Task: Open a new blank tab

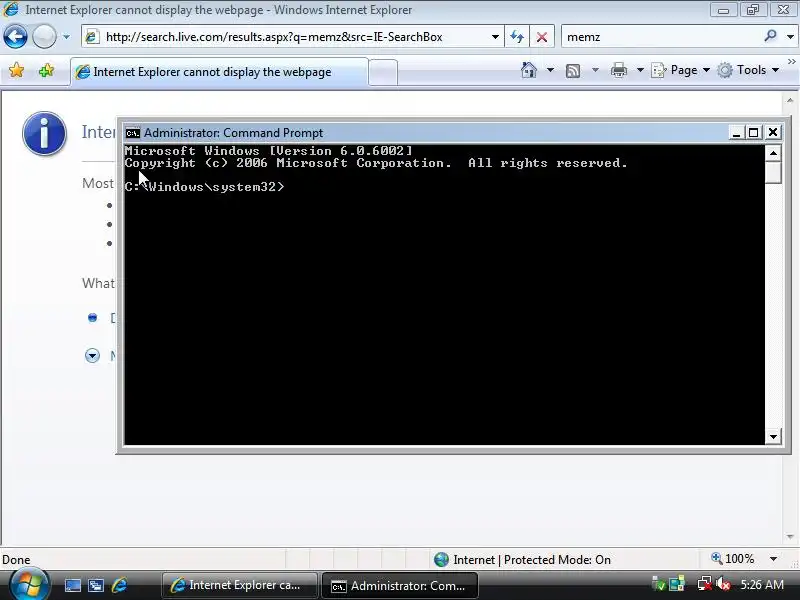Action: click(383, 72)
